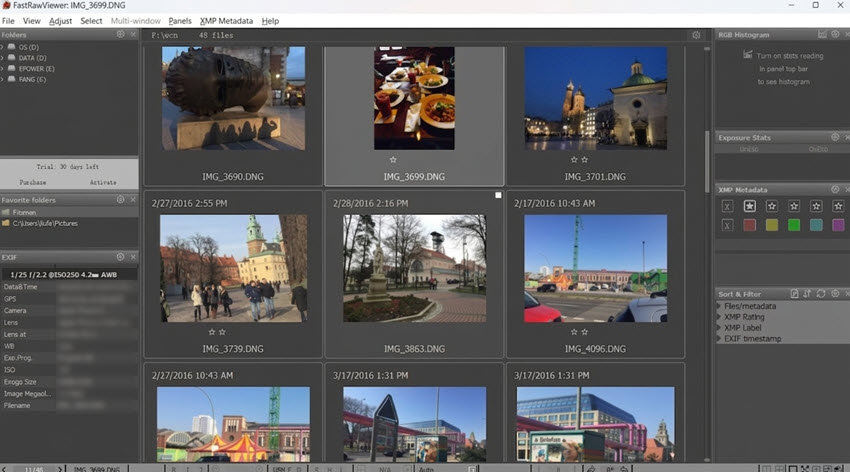Open the XMP Metadata menu
The height and width of the screenshot is (472, 850).
pos(226,21)
